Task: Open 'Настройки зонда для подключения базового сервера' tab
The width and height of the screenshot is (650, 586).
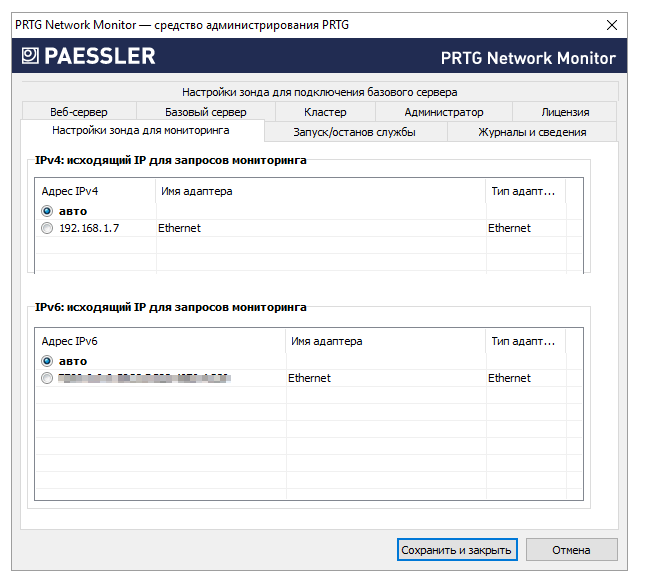Action: pyautogui.click(x=319, y=92)
